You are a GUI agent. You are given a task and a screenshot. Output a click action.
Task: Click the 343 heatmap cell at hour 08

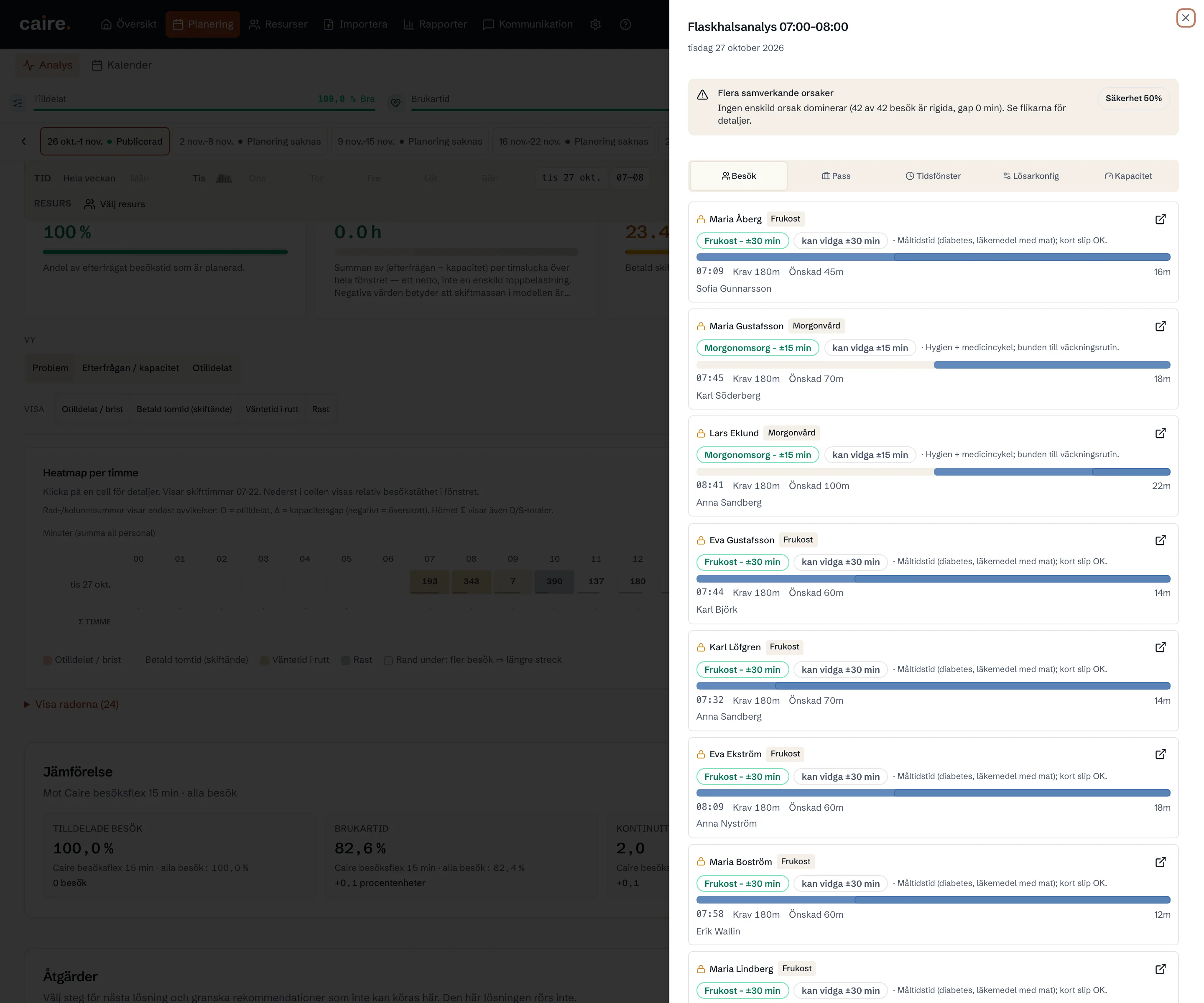coord(471,581)
